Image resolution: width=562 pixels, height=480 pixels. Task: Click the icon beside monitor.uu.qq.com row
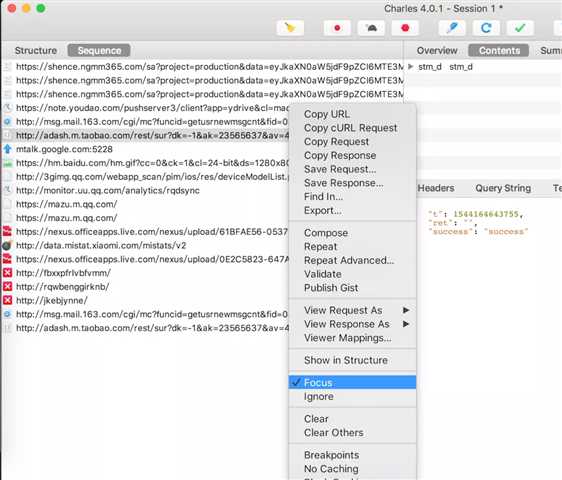coord(8,190)
